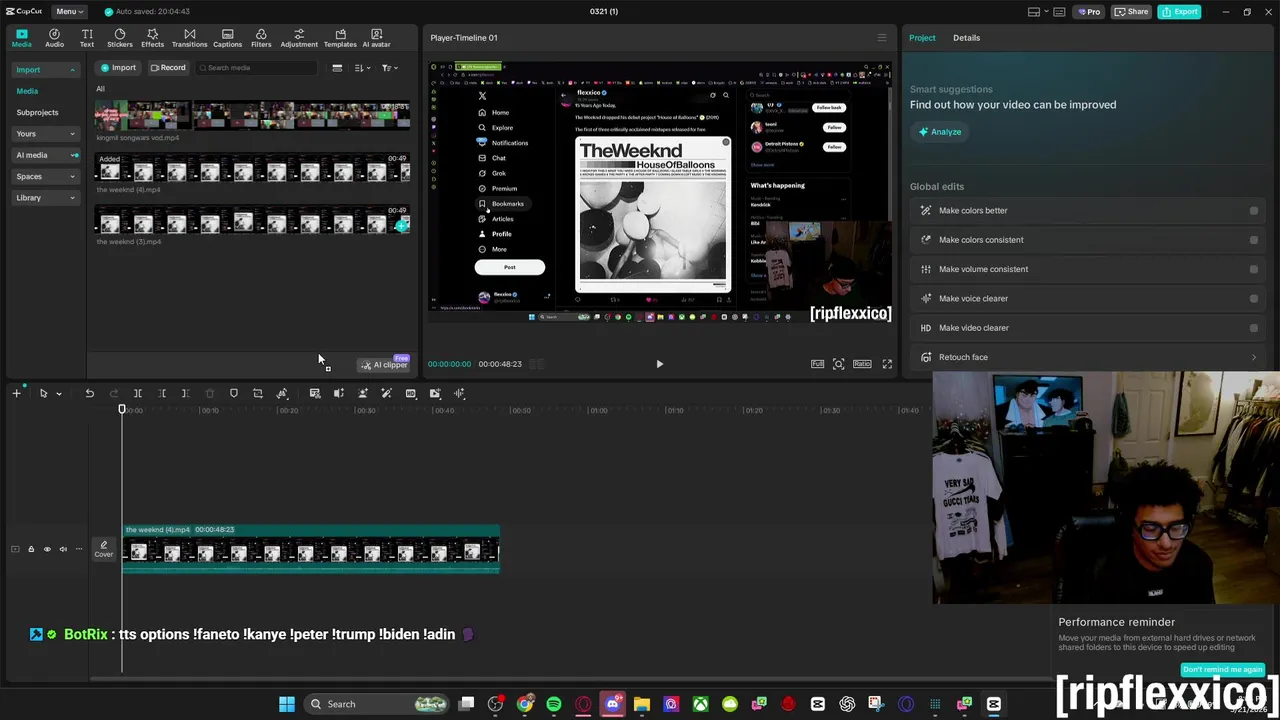Viewport: 1280px width, 720px height.
Task: Toggle Make volume consistent switch
Action: coord(1254,269)
